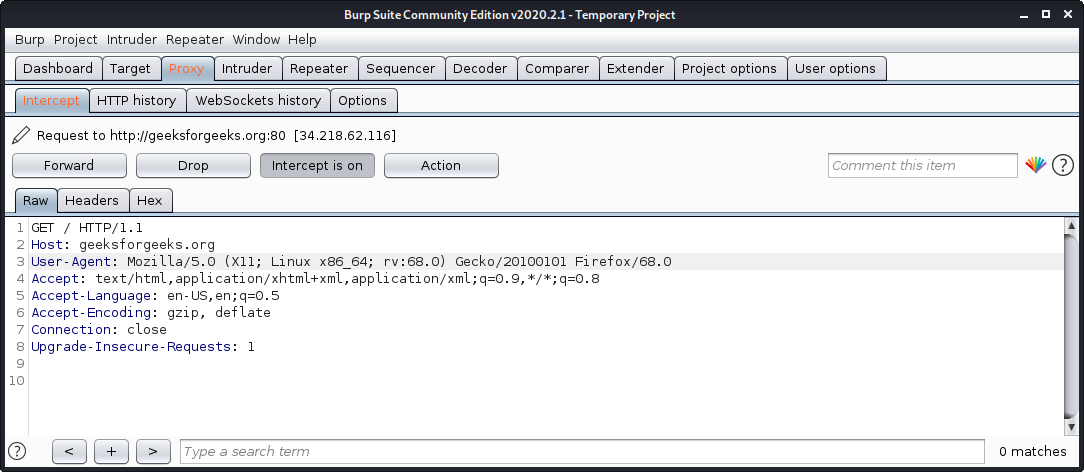The image size is (1084, 472).
Task: Switch to the Repeater tab
Action: click(319, 68)
